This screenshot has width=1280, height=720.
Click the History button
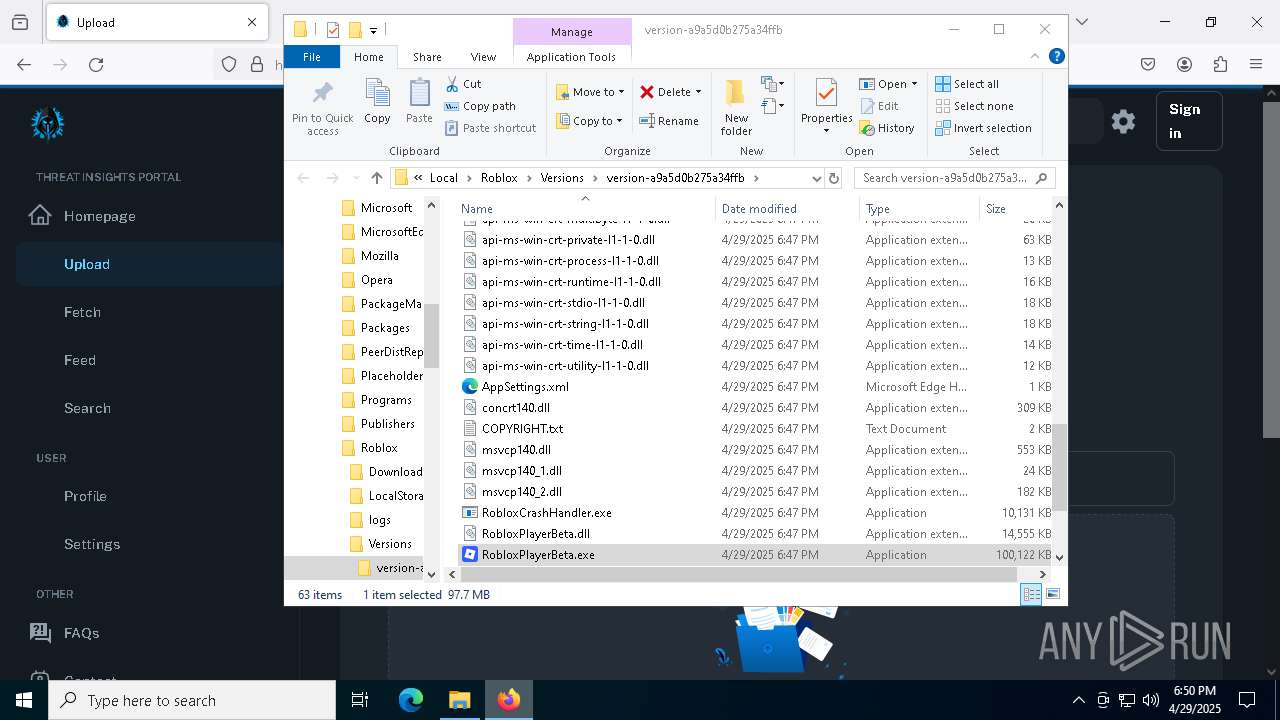(x=887, y=128)
